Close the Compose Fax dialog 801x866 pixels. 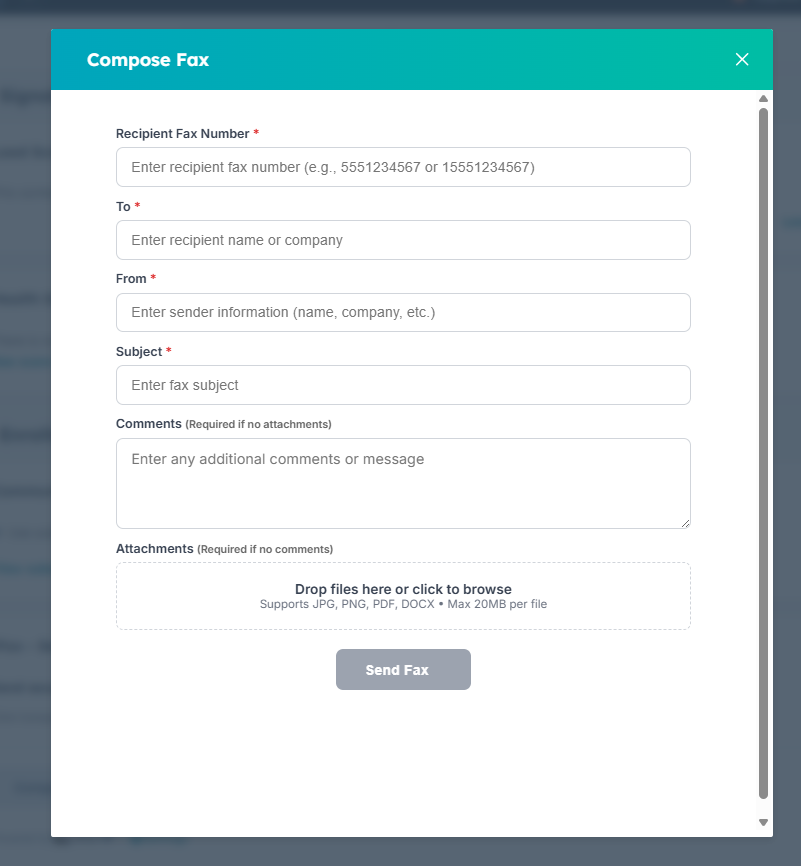pyautogui.click(x=742, y=60)
